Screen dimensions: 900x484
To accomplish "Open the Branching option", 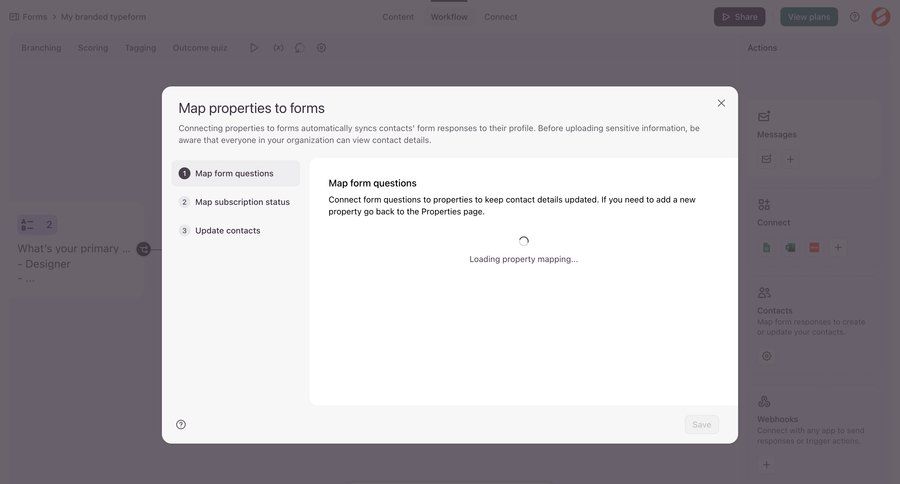I will tap(41, 48).
